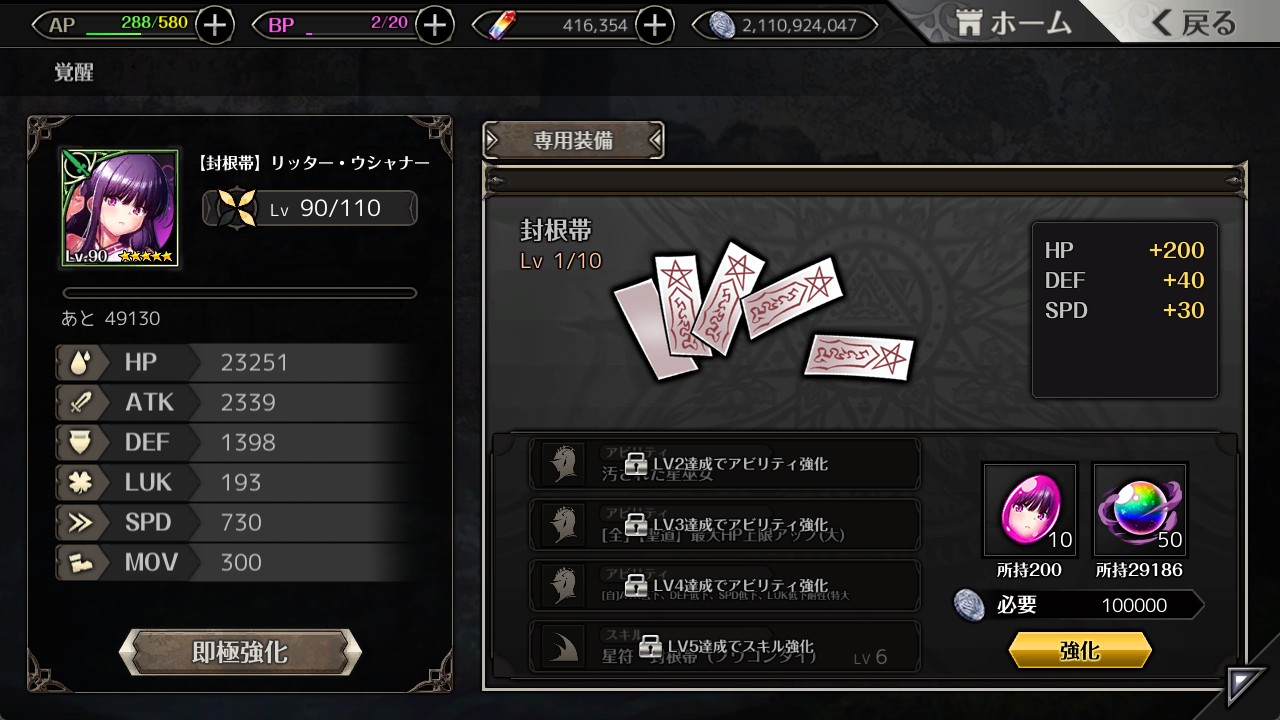Tap the awakening butterfly level icon
Viewport: 1280px width, 720px height.
(x=239, y=208)
